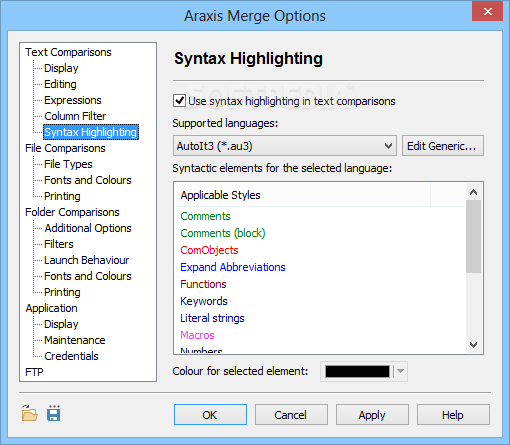
Task: Select FTP in the options tree
Action: (34, 372)
